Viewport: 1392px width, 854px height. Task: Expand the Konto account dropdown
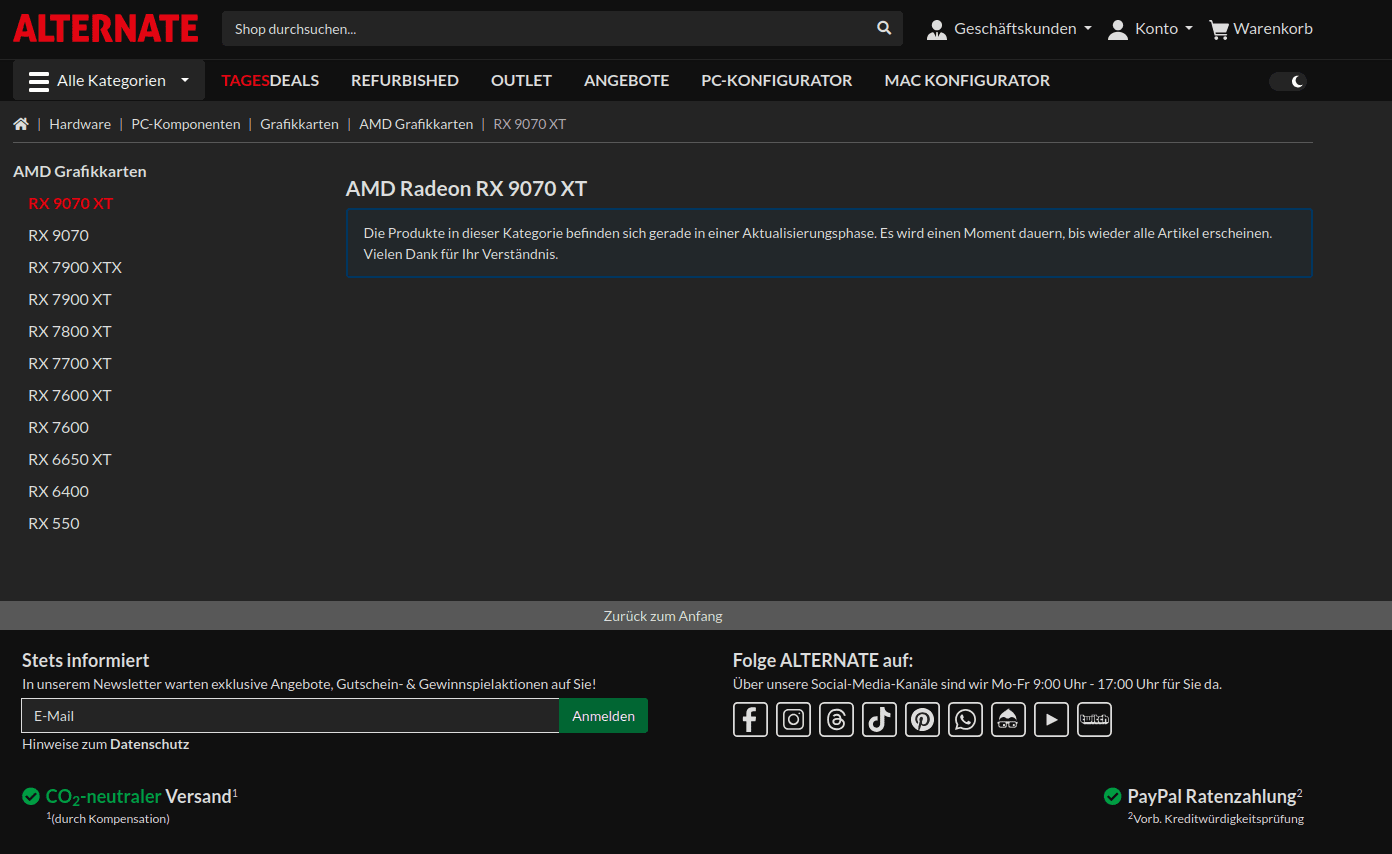click(1150, 29)
